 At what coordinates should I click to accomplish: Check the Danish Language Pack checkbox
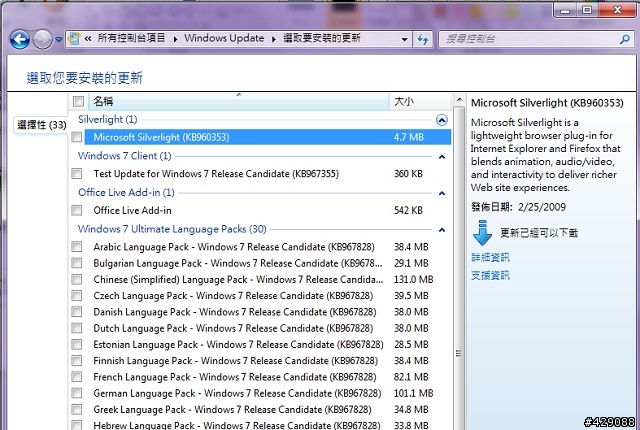(x=77, y=312)
